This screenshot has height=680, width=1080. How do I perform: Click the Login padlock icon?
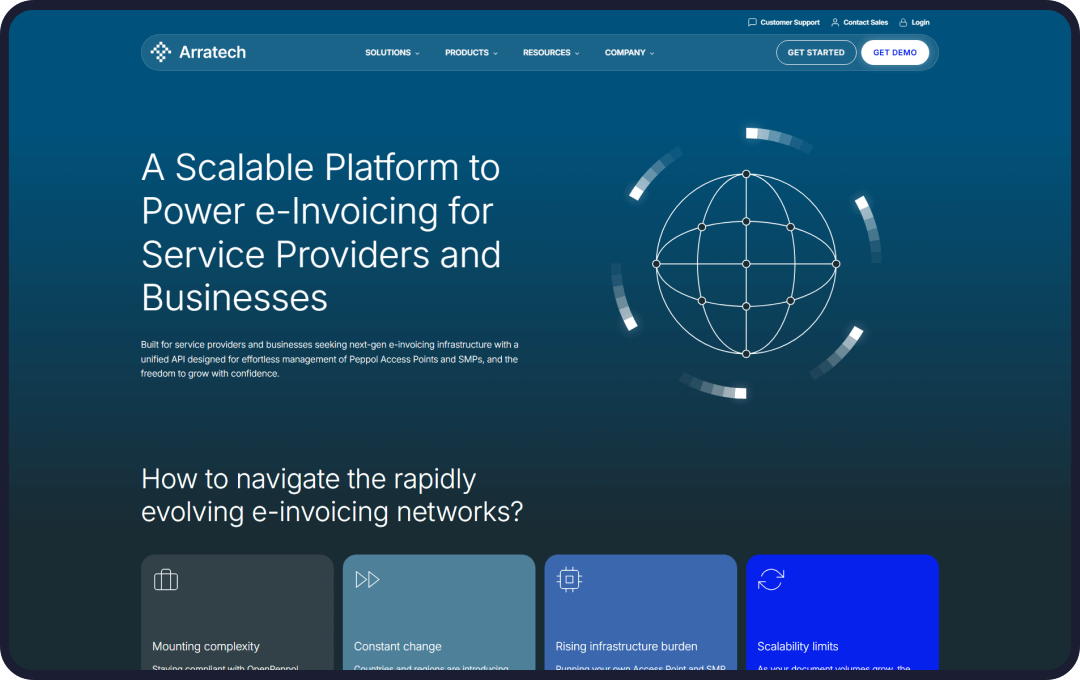(x=903, y=22)
